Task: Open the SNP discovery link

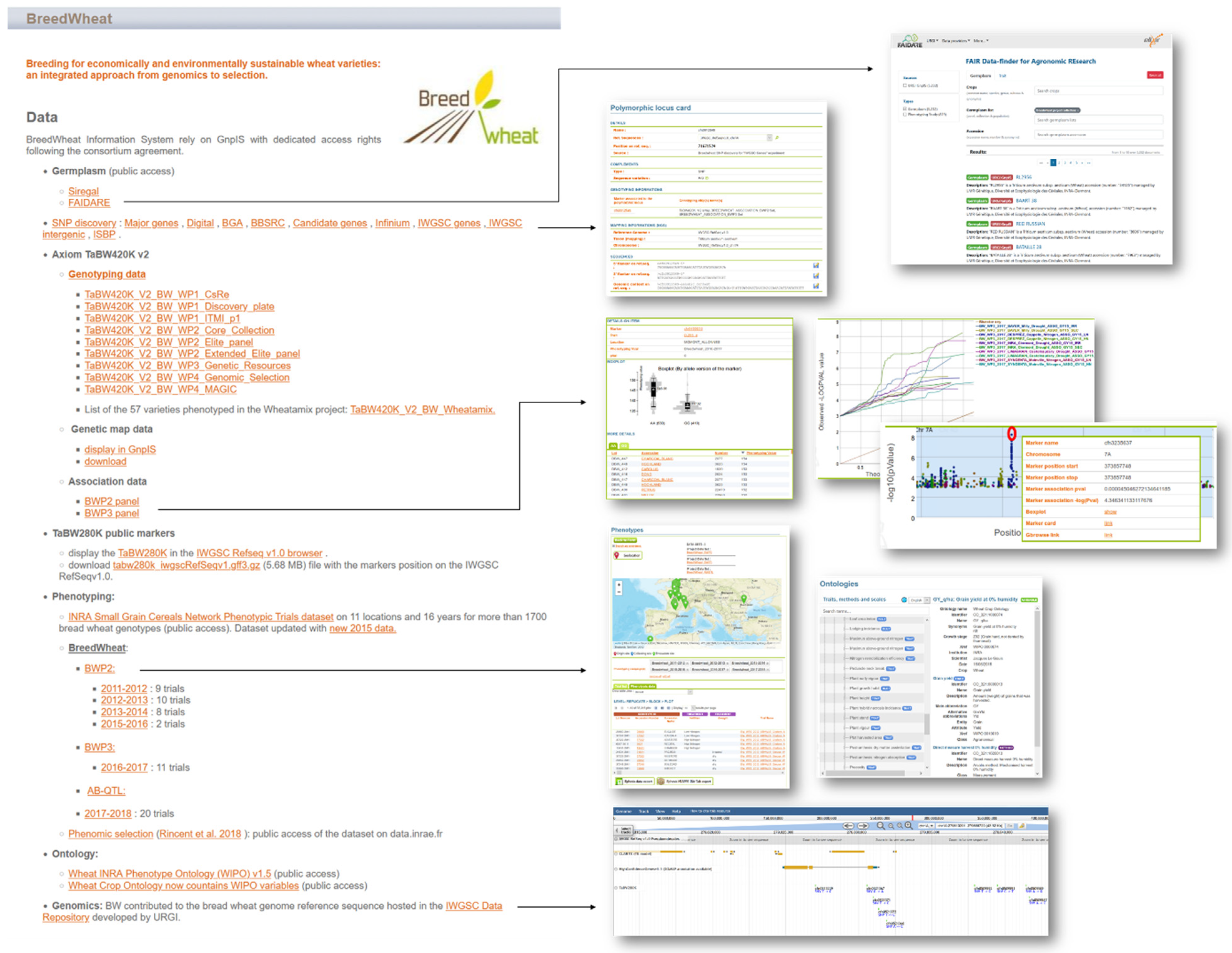Action: coord(84,223)
